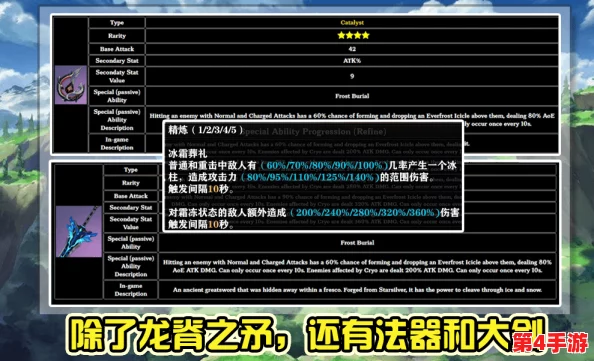594x361 pixels.
Task: Click the '冰霜葬礼' ability name in the popup
Action: pyautogui.click(x=188, y=153)
